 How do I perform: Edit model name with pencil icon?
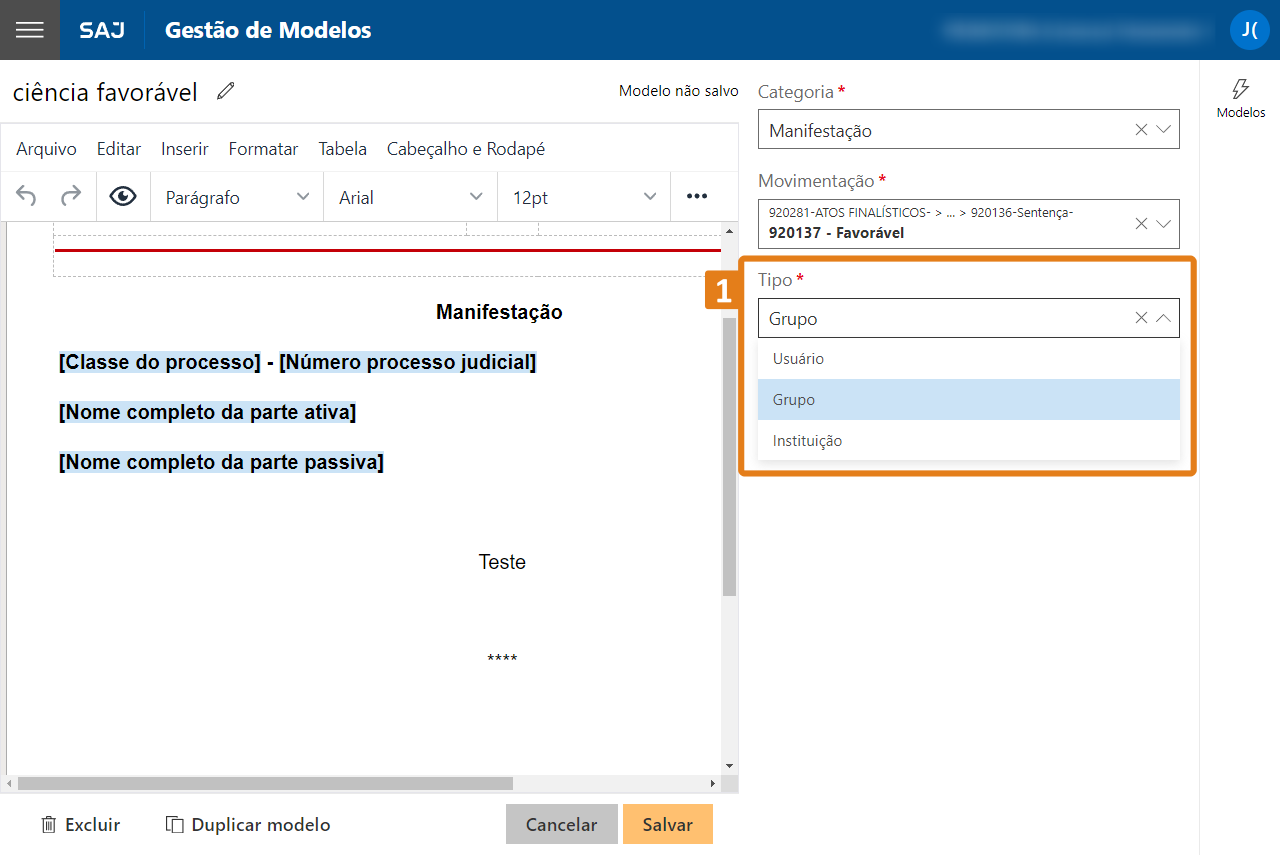click(x=226, y=92)
